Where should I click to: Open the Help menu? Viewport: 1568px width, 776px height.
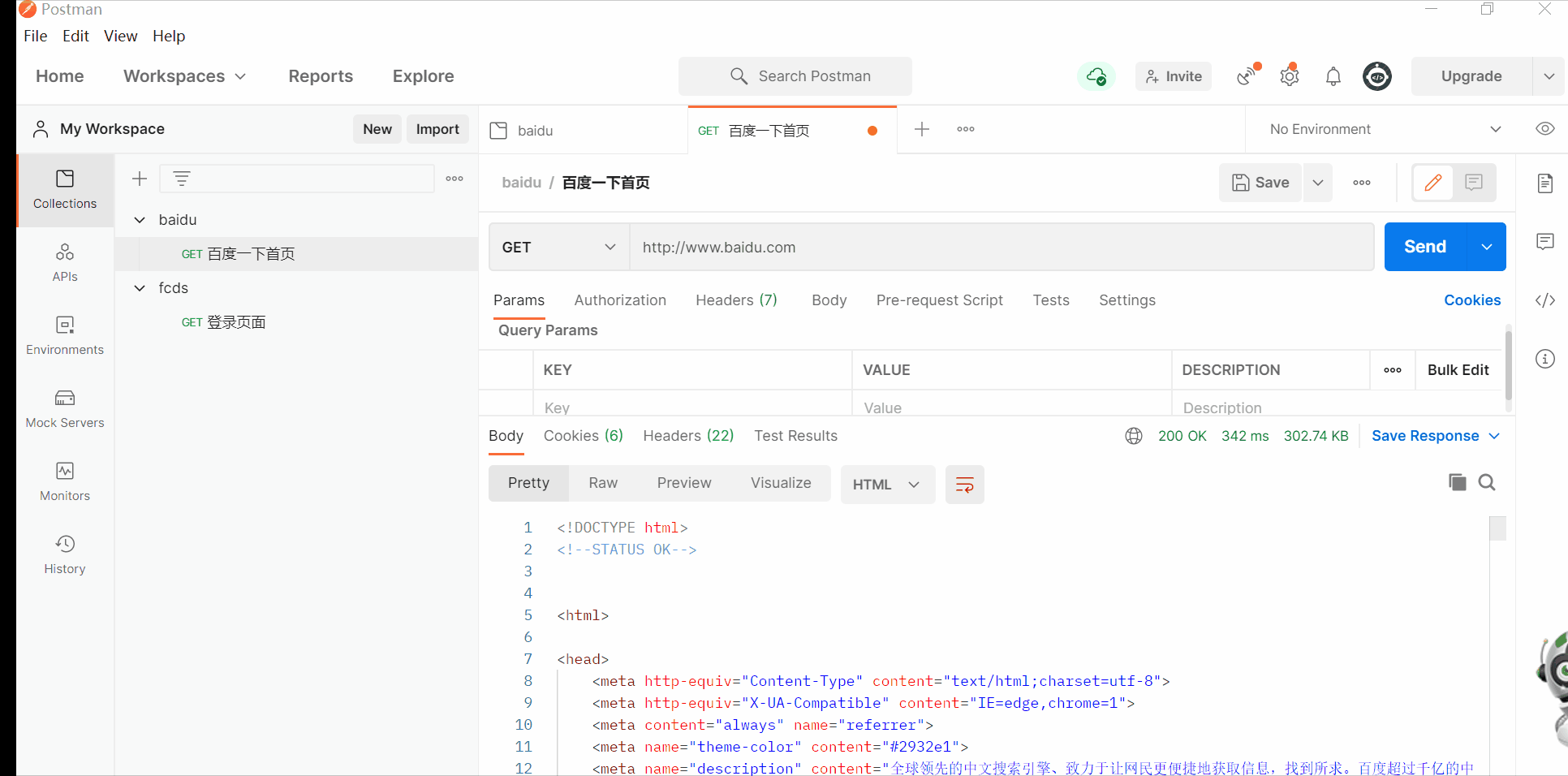pyautogui.click(x=169, y=36)
